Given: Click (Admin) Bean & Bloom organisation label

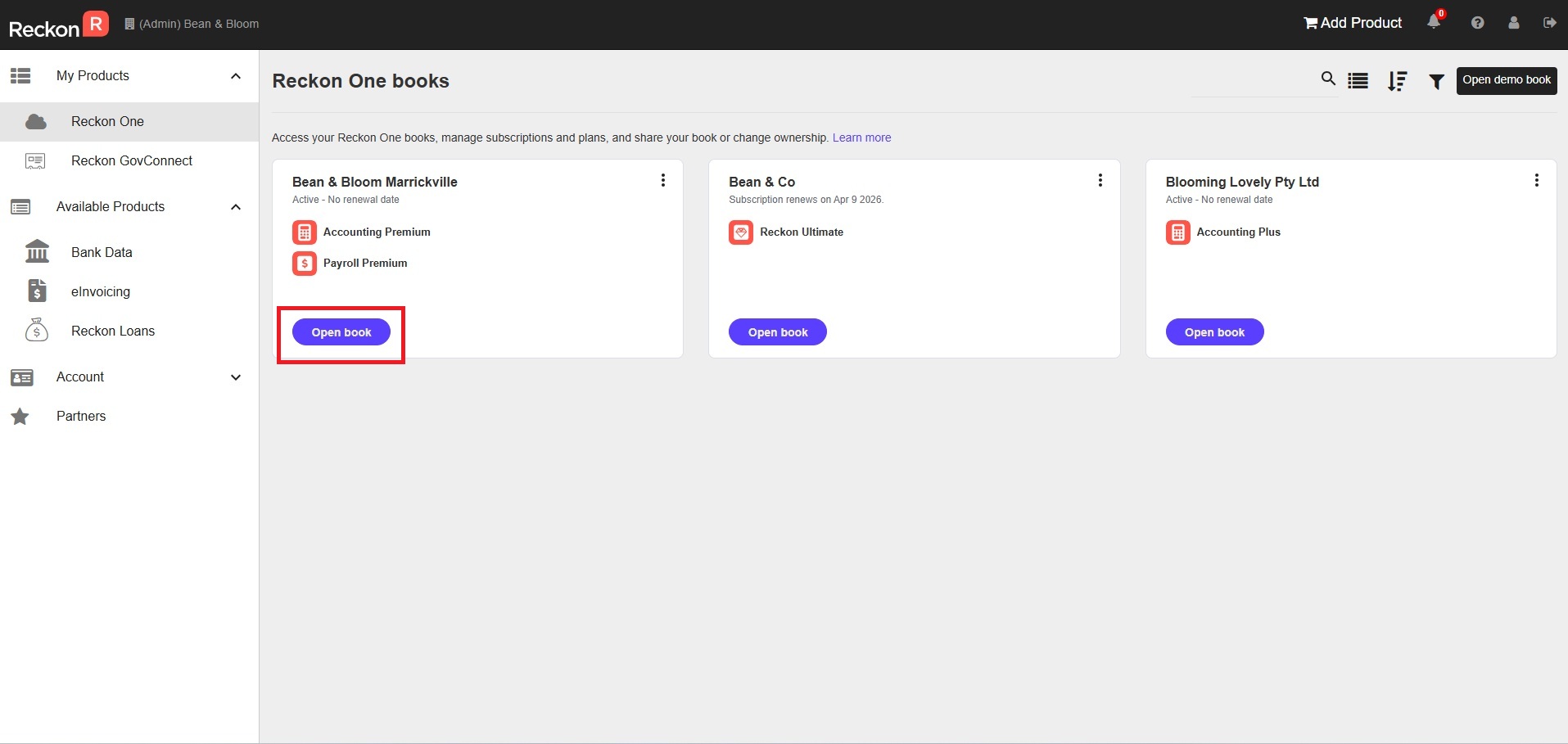Looking at the screenshot, I should pos(192,24).
